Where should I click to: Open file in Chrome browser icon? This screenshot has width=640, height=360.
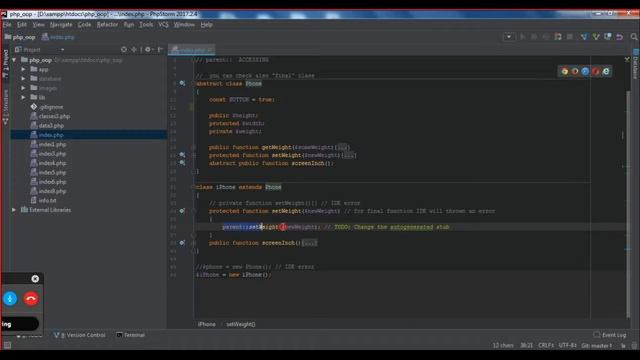564,71
